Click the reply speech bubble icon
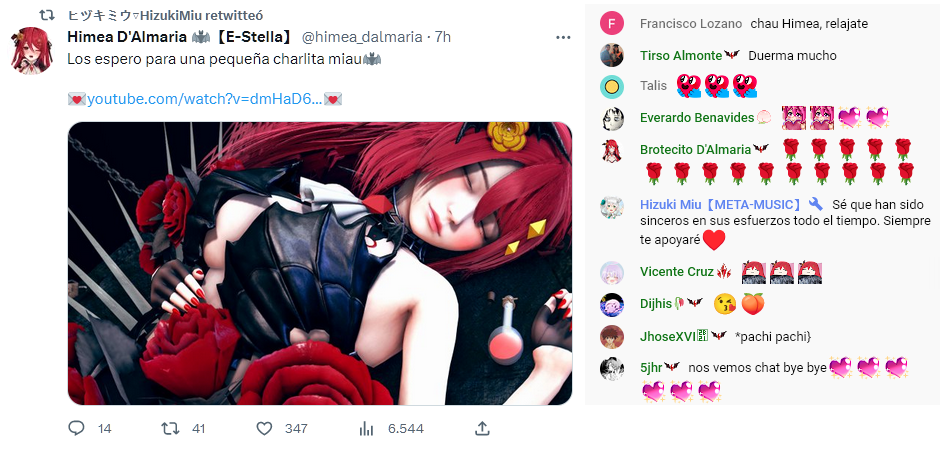This screenshot has width=940, height=473. click(76, 428)
